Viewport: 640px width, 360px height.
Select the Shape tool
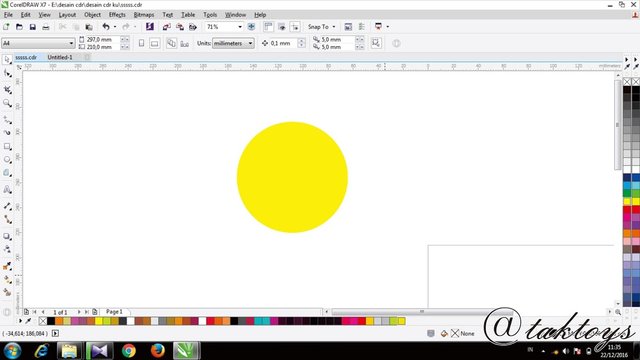tap(7, 74)
